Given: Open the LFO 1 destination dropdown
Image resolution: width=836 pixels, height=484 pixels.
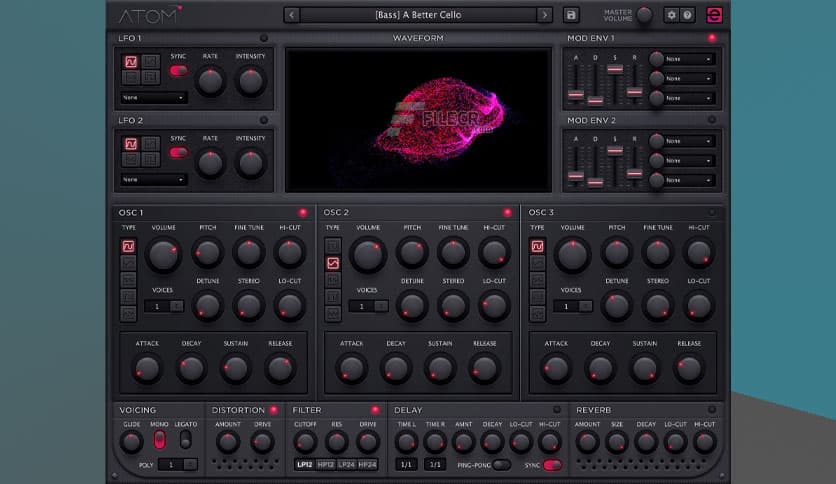Looking at the screenshot, I should (x=153, y=98).
